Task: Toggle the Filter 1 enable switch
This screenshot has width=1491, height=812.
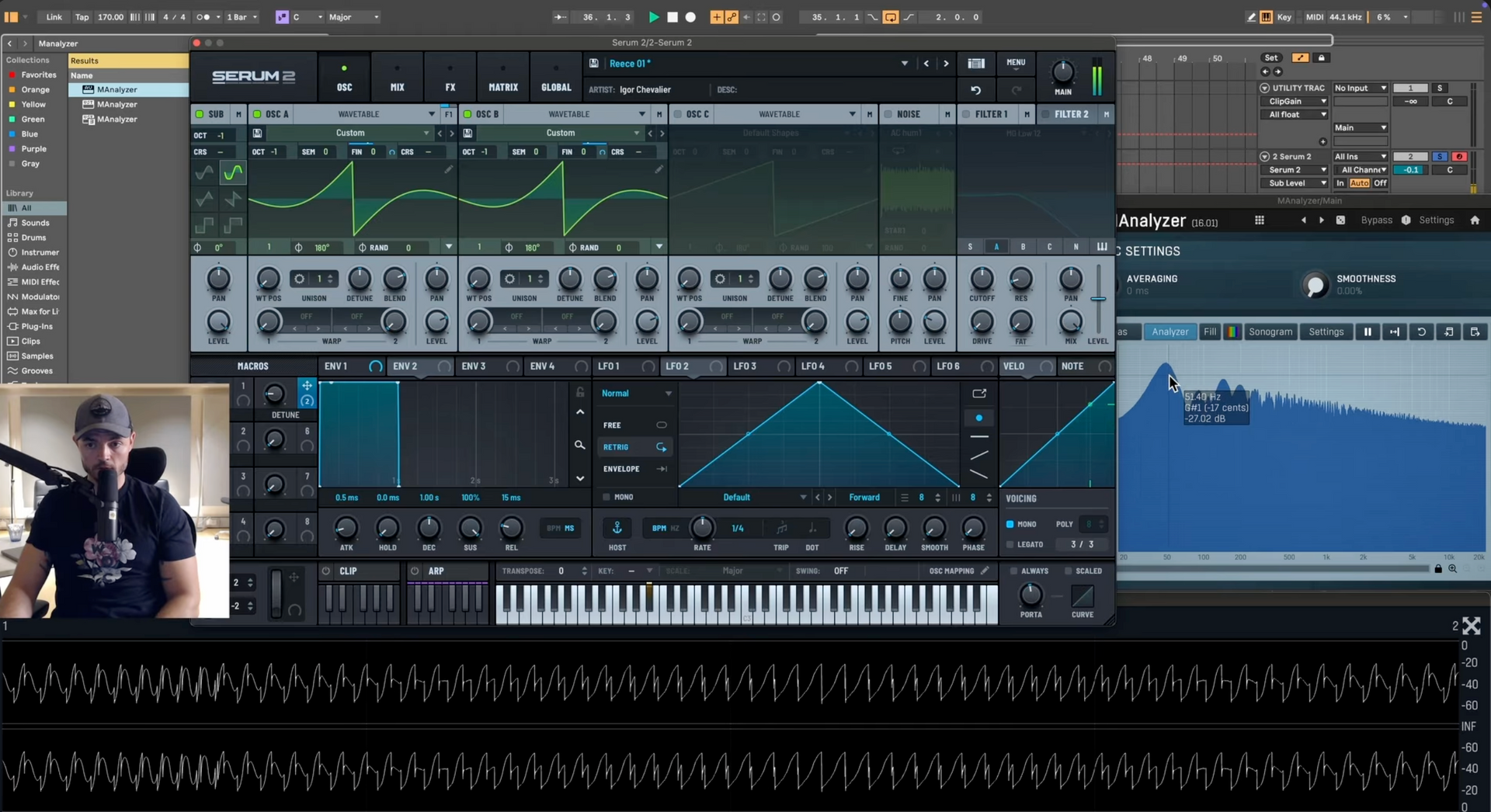Action: [966, 115]
